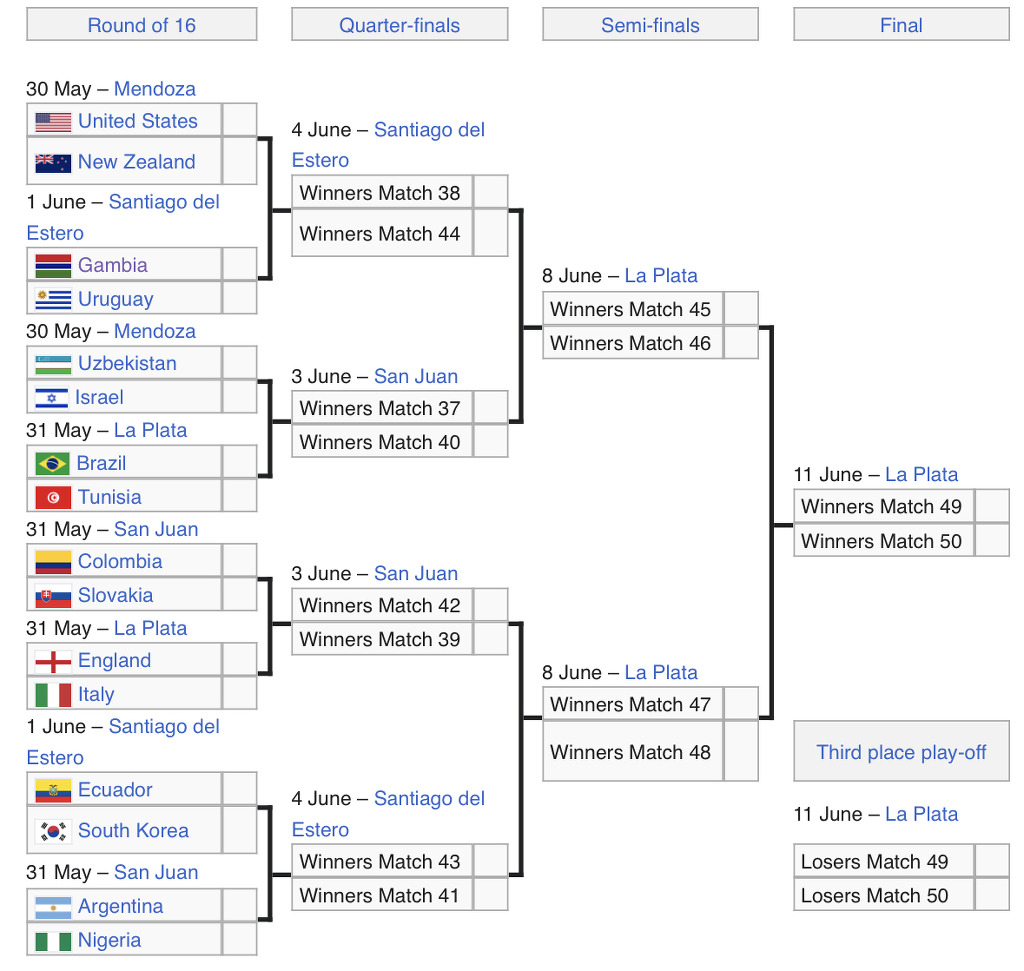Click the New Zealand flag icon
Viewport: 1024px width, 971px height.
click(53, 163)
